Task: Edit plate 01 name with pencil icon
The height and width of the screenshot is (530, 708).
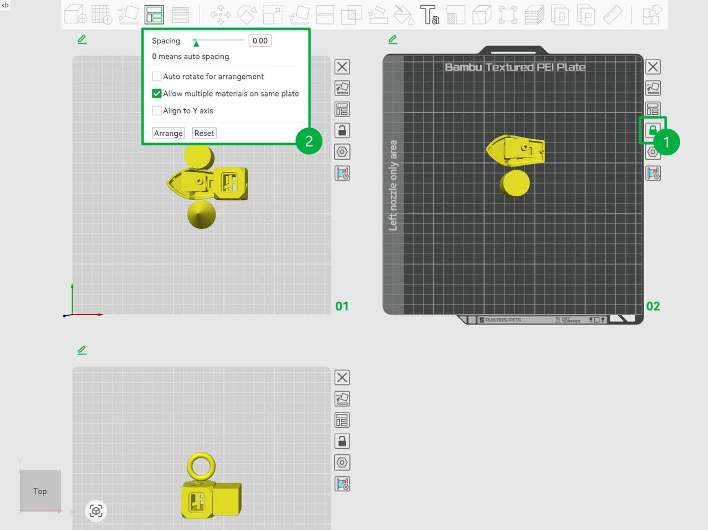Action: click(82, 39)
